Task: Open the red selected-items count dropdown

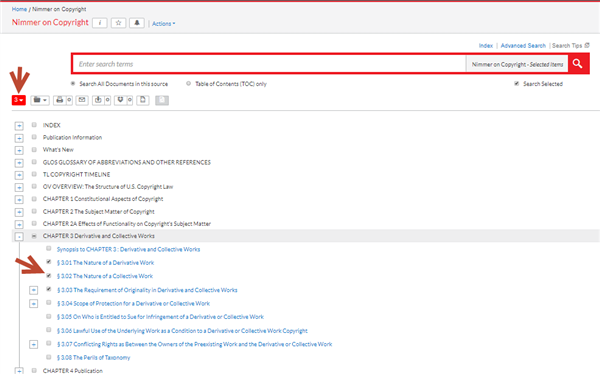Action: [x=18, y=100]
